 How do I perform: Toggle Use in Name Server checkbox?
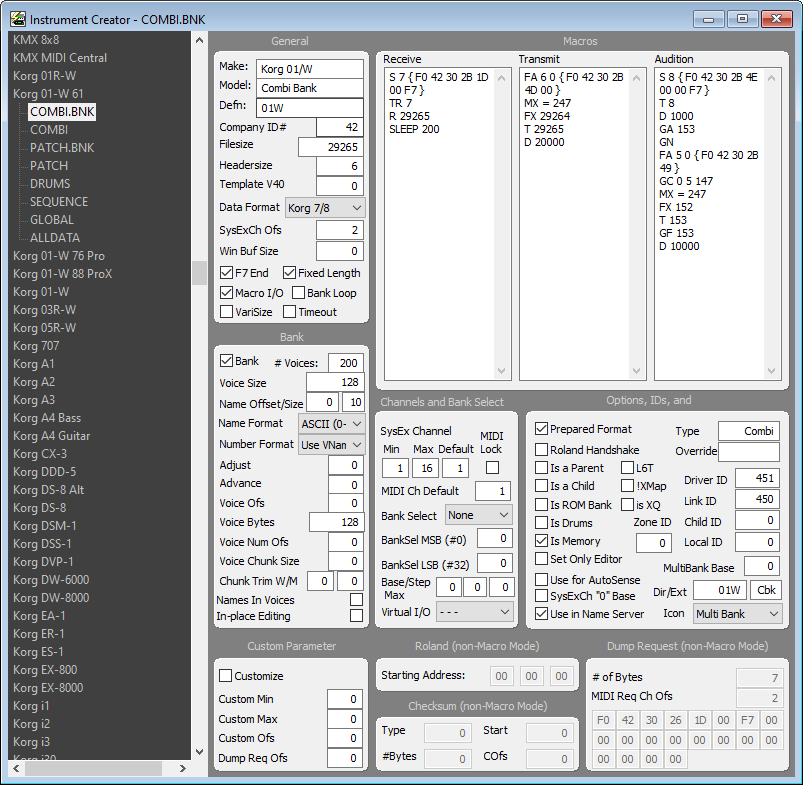(541, 613)
